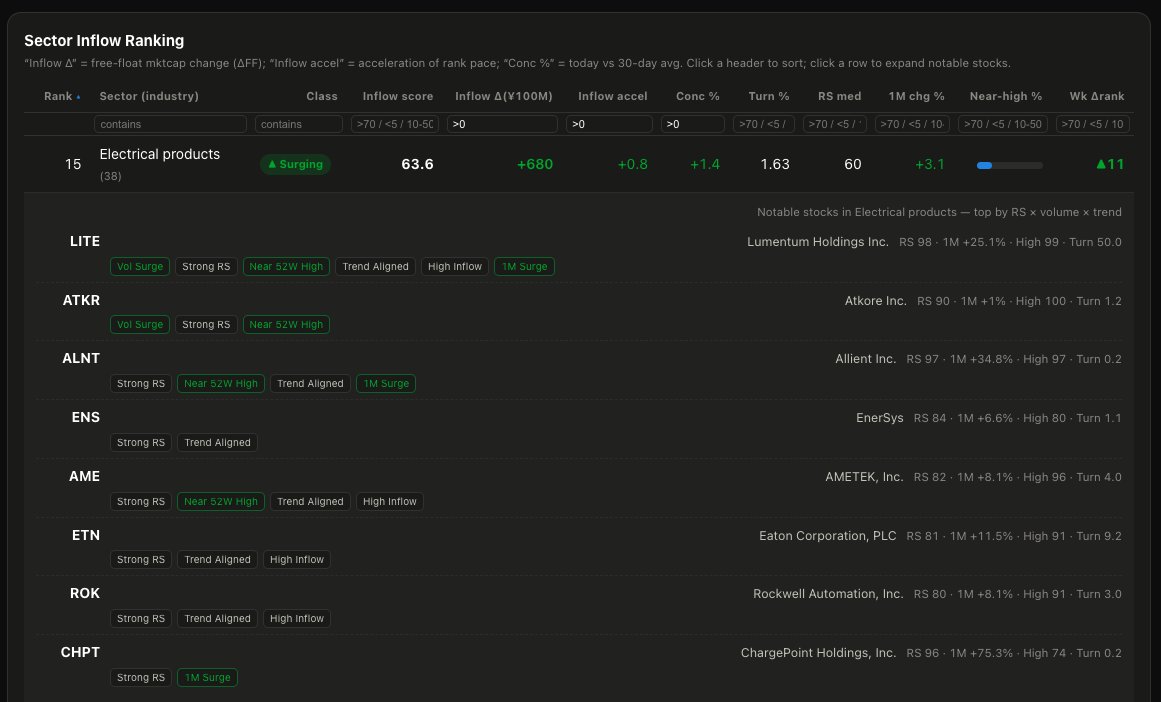Sort by Wk Δrank header
This screenshot has width=1161, height=702.
coord(1097,96)
